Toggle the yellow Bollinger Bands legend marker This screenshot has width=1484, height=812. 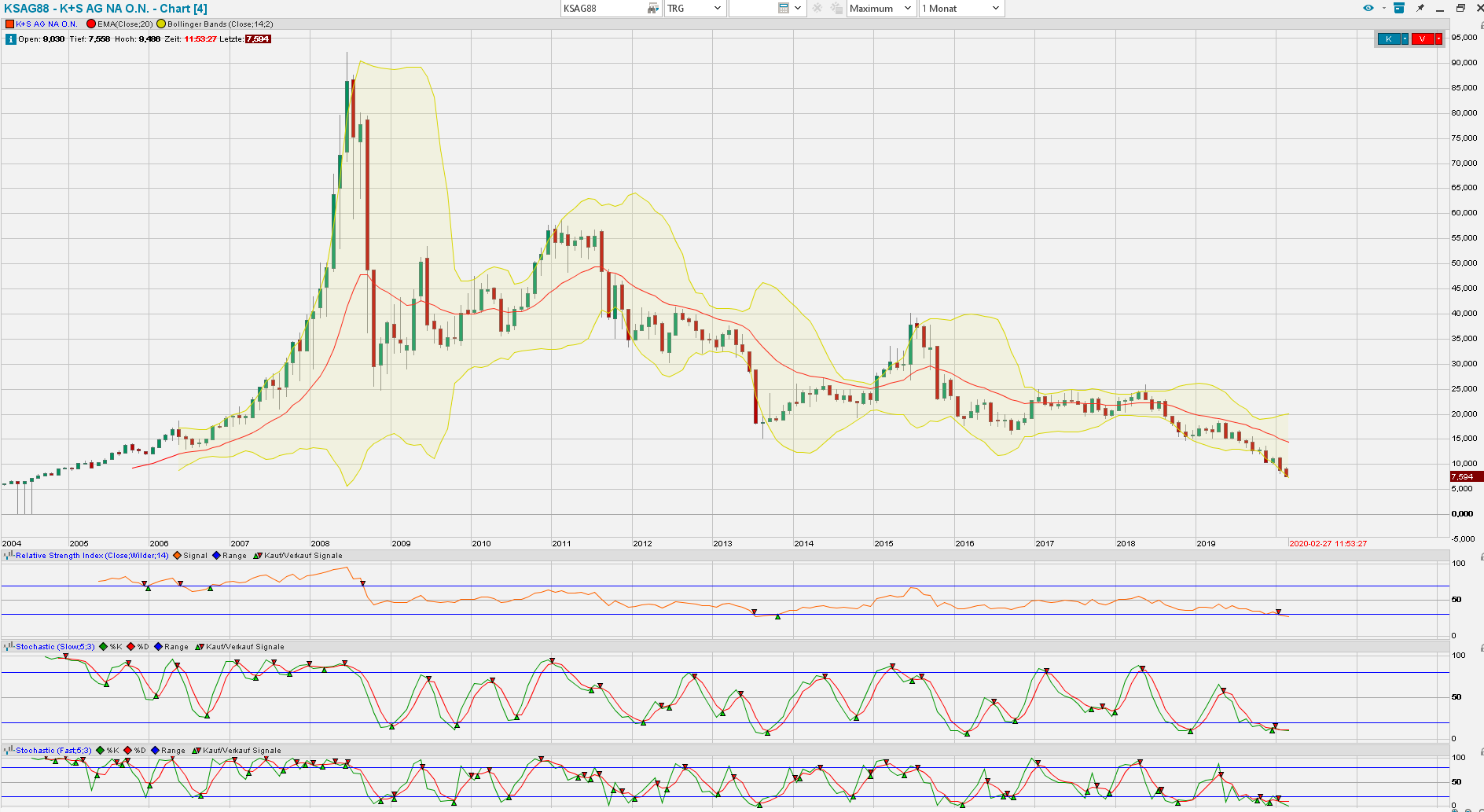point(161,24)
